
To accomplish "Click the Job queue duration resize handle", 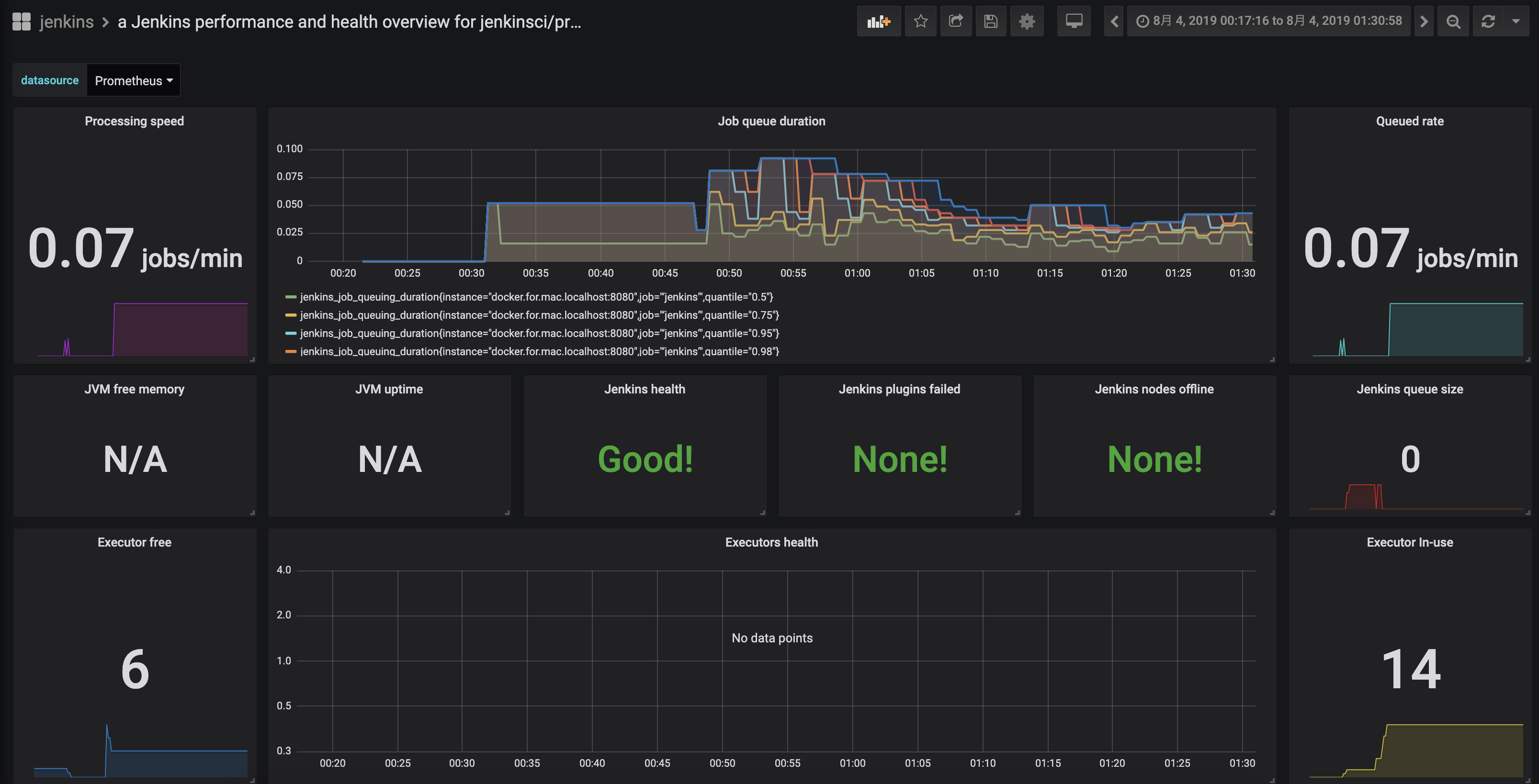I will point(1273,359).
